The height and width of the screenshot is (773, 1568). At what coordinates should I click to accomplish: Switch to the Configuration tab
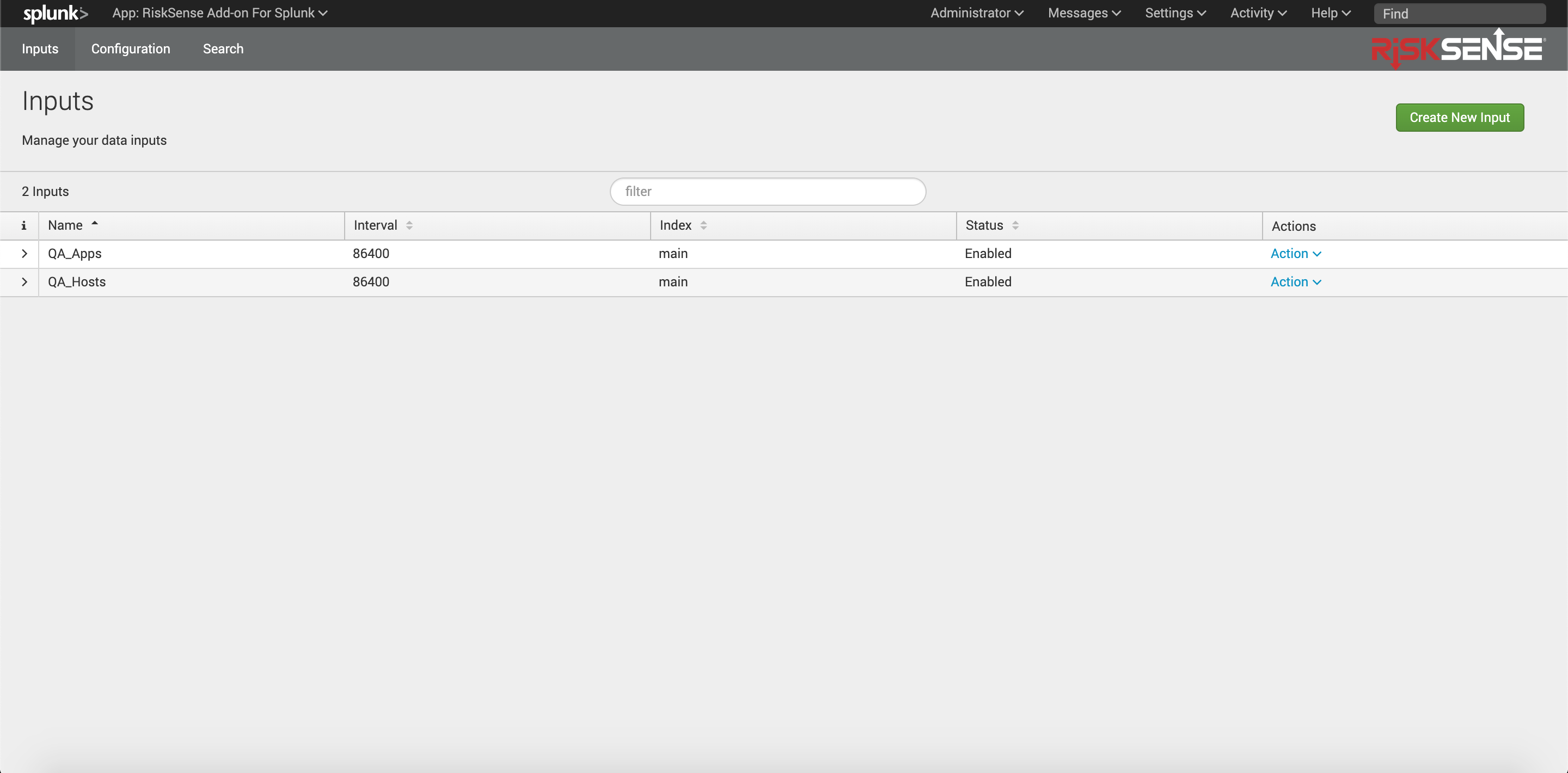point(131,48)
